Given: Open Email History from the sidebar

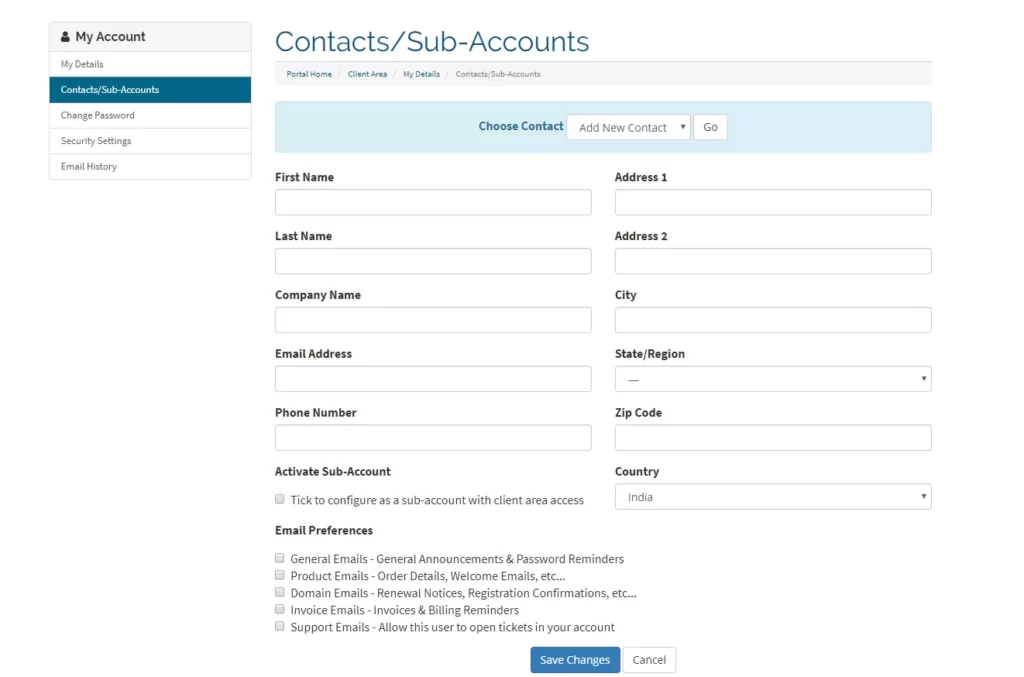Looking at the screenshot, I should click(x=86, y=166).
